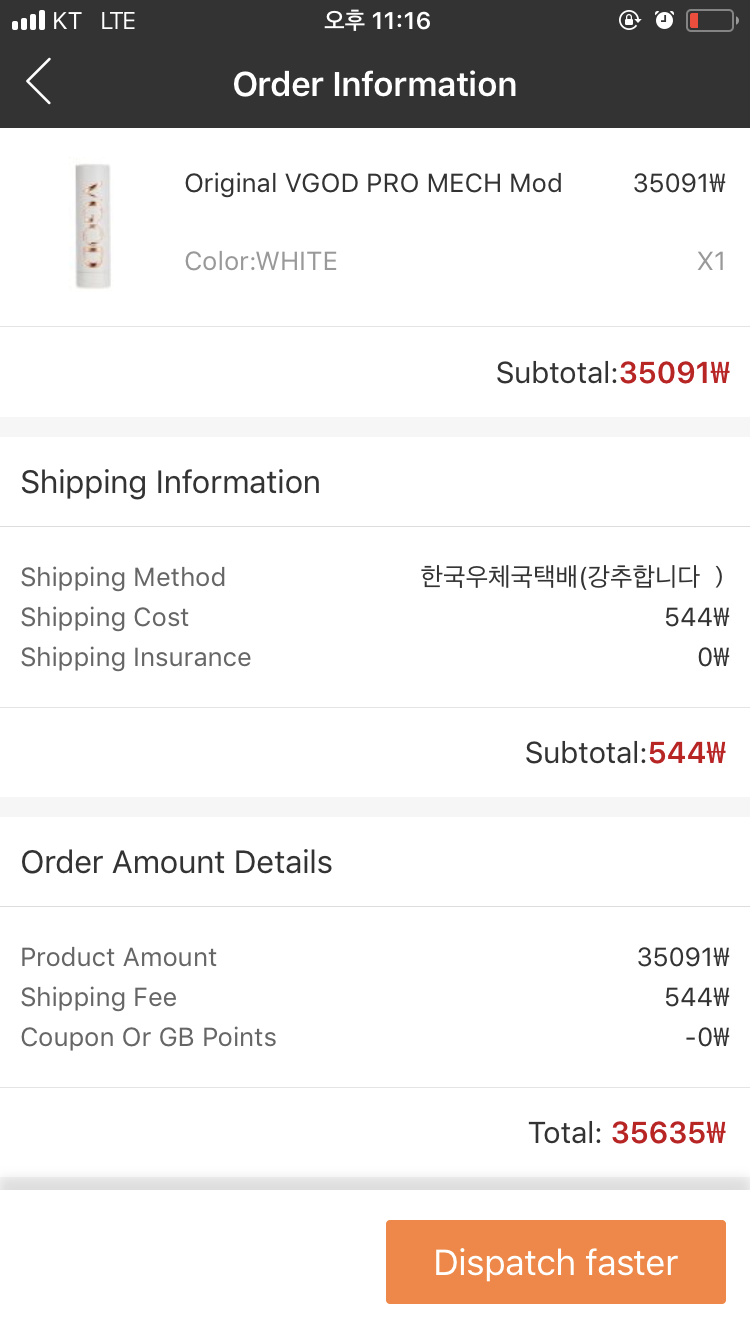Tap the product Subtotal 35091₩ amount
The height and width of the screenshot is (1334, 750).
coord(674,373)
